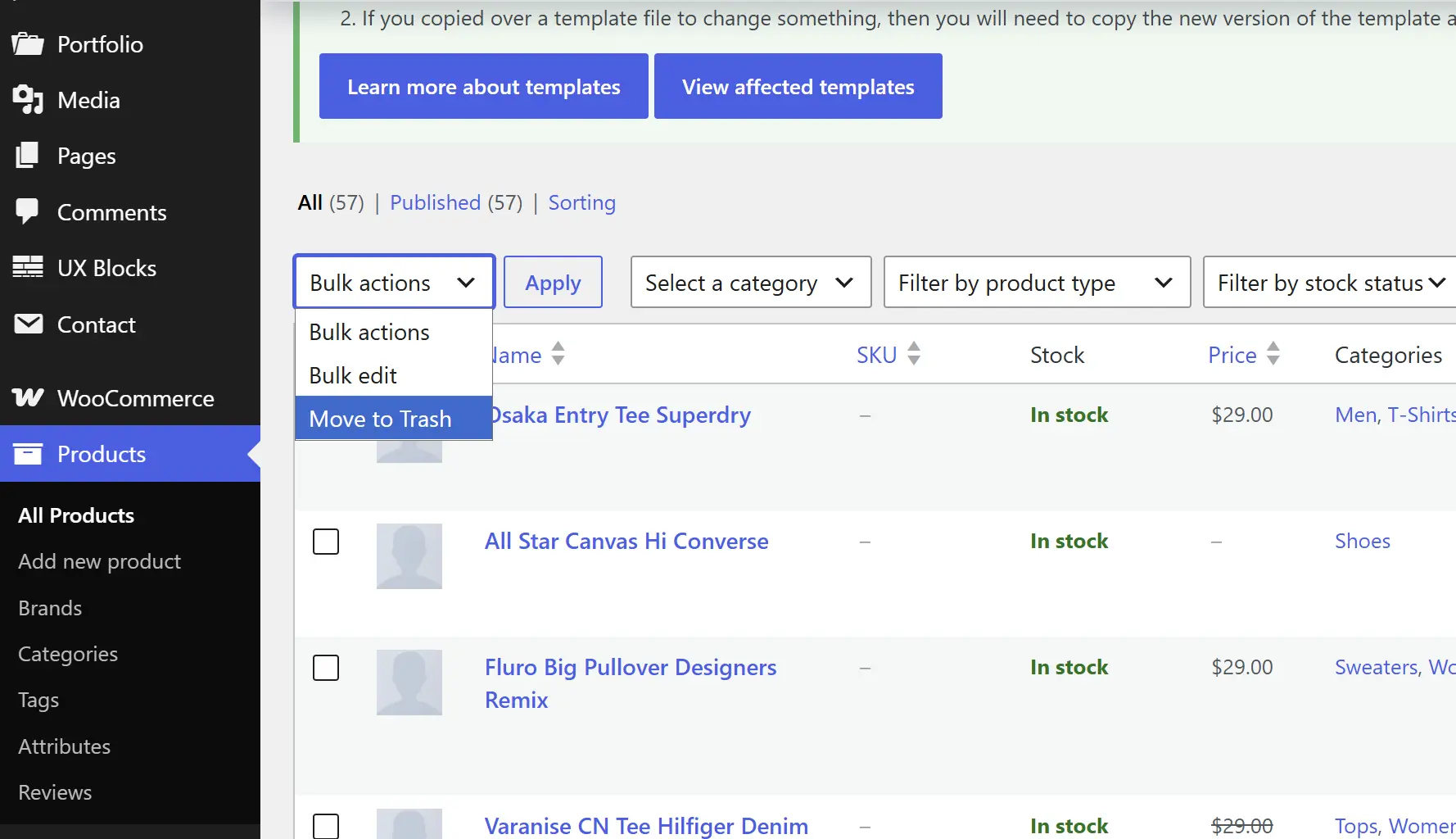Click the Products archive icon
The image size is (1456, 839).
[28, 454]
